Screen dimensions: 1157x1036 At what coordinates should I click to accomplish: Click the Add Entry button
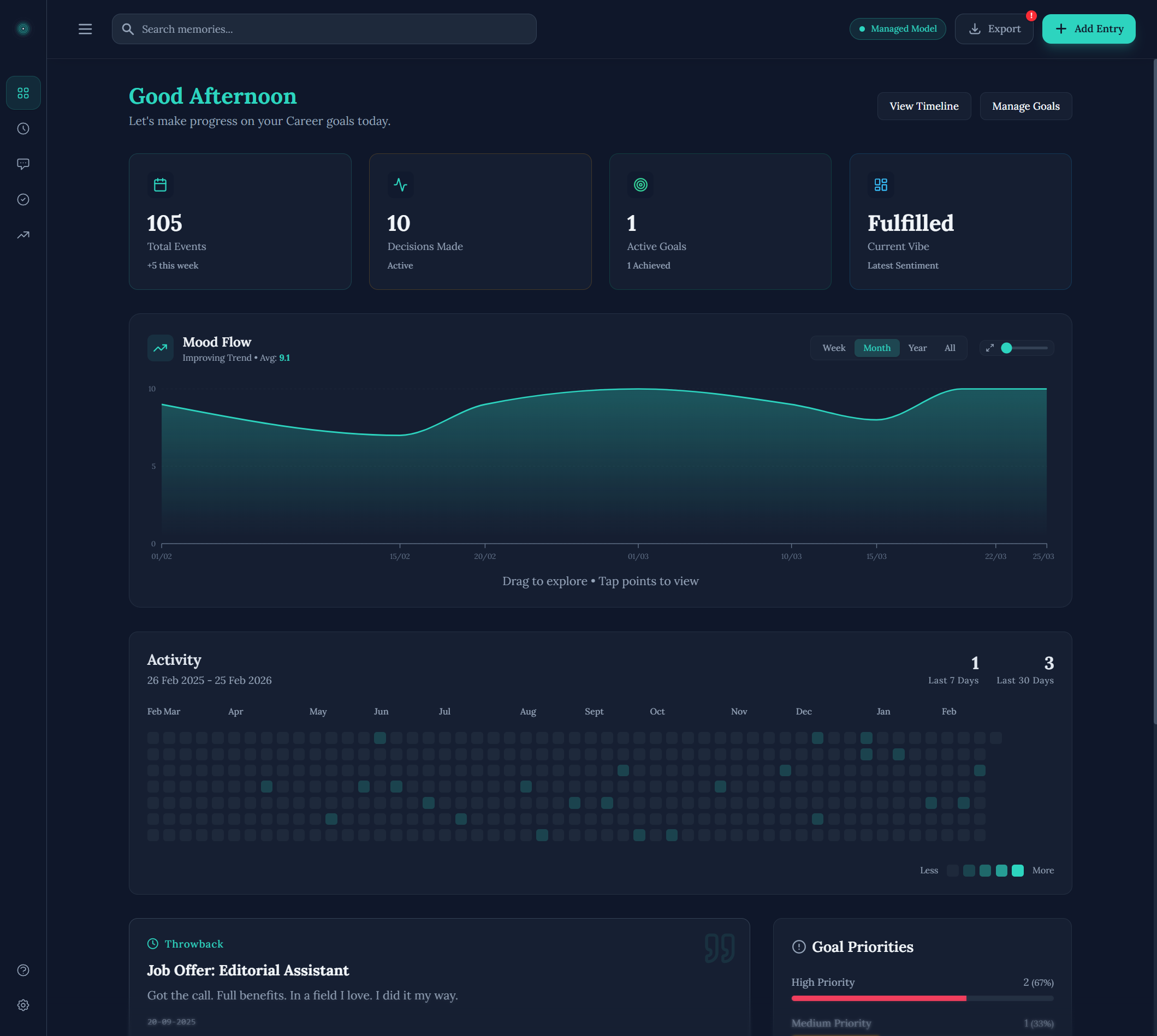click(x=1088, y=29)
